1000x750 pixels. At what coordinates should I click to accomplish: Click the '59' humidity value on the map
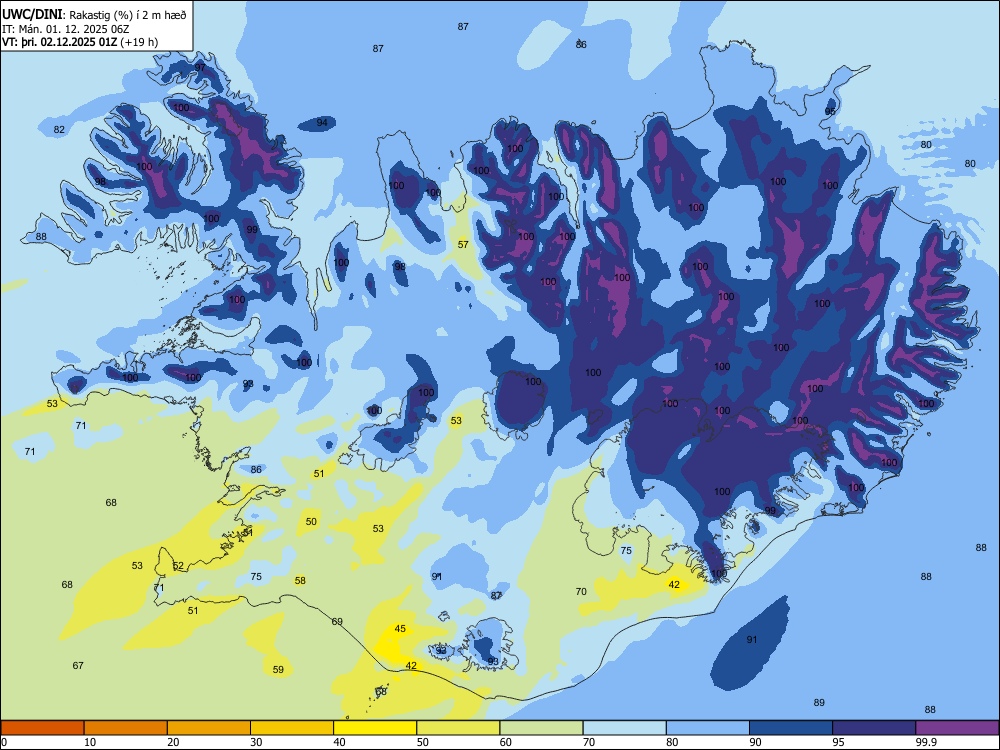278,670
